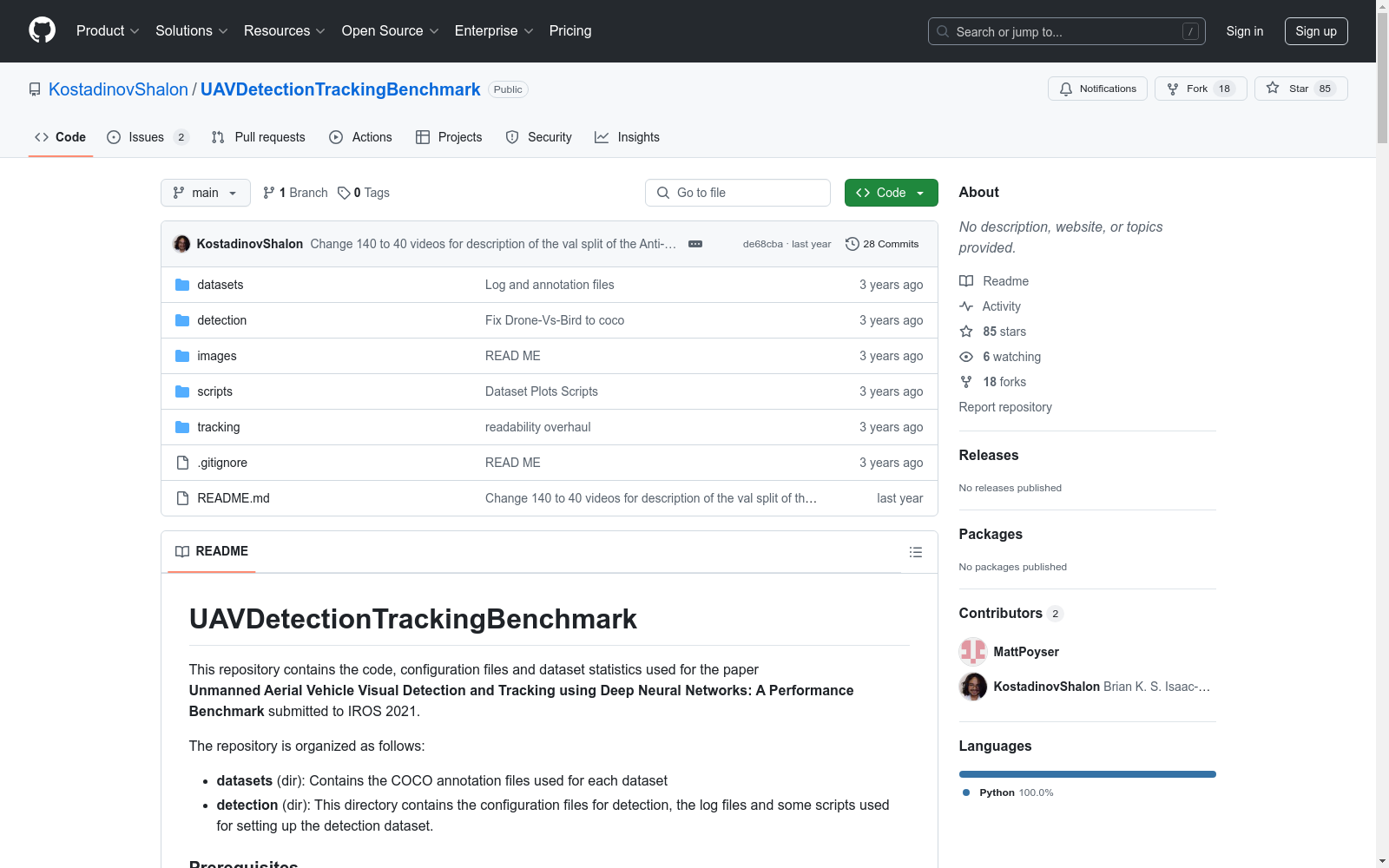Open the 'Fix Drone-Vs-Bird to coco' commit

555,320
